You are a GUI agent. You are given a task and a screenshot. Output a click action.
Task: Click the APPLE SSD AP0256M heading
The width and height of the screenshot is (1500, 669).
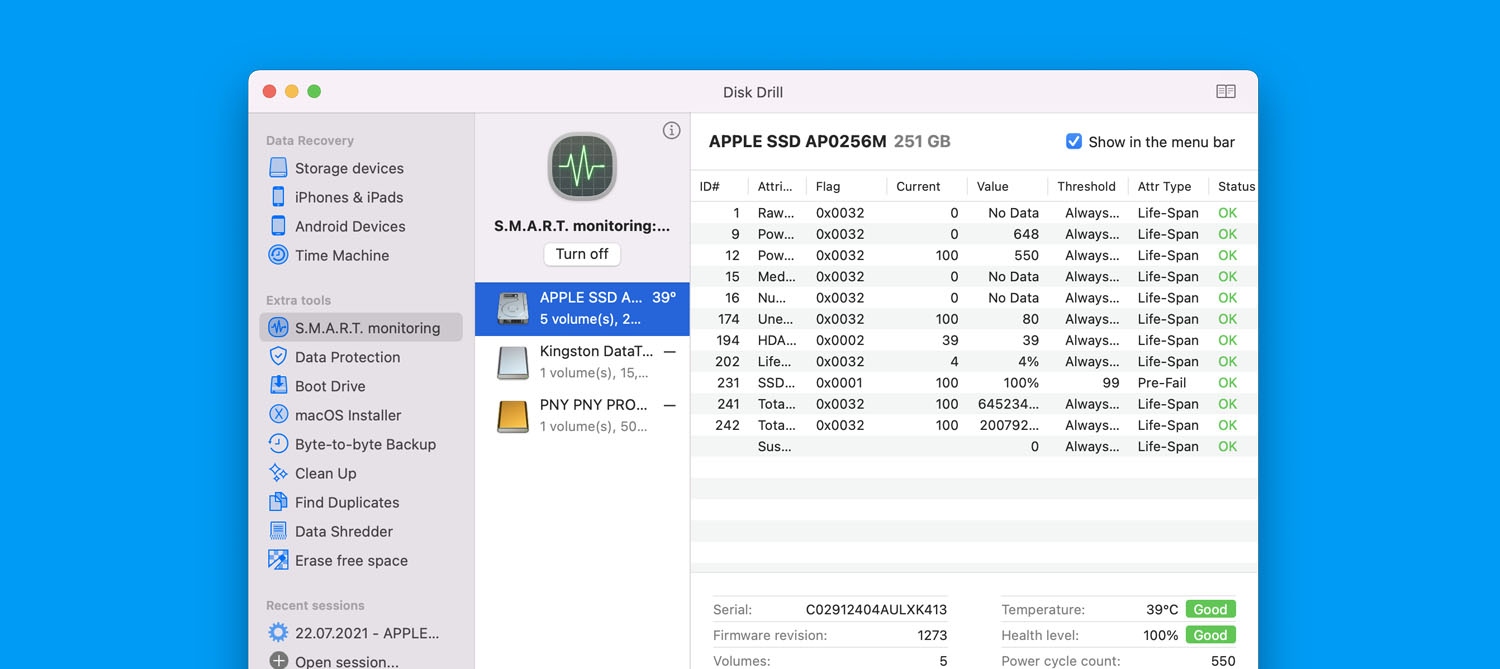click(x=798, y=142)
